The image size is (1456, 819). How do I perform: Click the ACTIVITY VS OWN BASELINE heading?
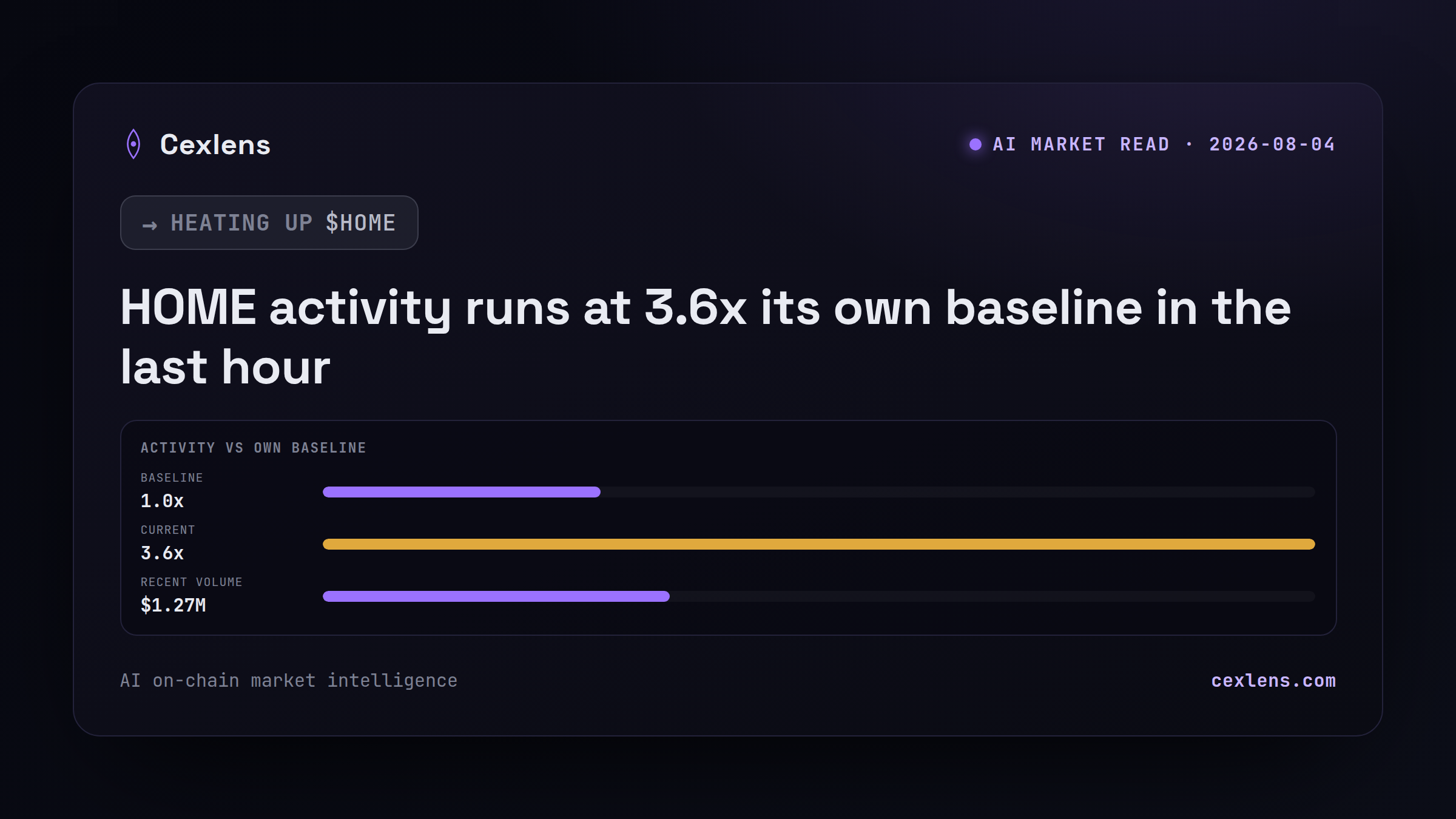coord(254,448)
